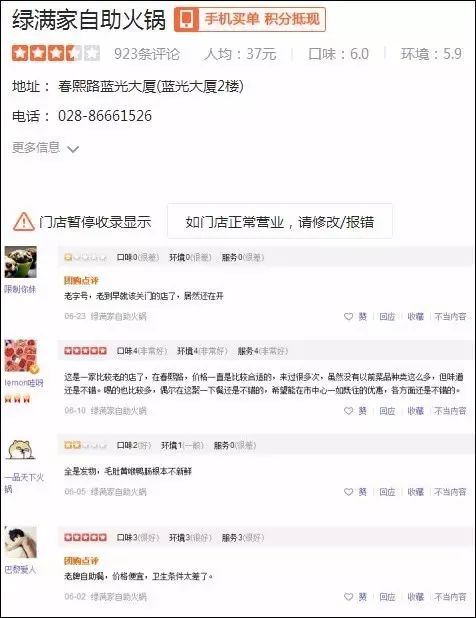Open the first reviewer's avatar thumbnail
Viewport: 476px width, 618px height.
click(x=20, y=262)
